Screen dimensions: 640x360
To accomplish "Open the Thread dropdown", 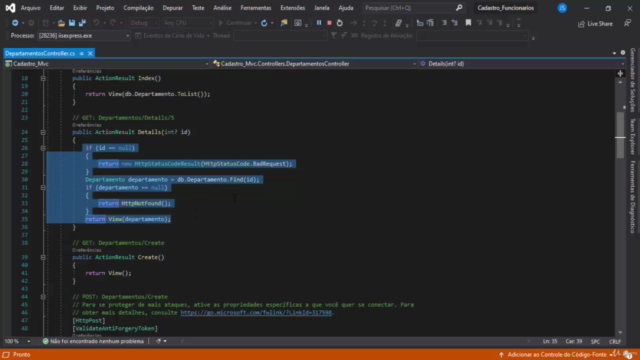I will coord(281,36).
